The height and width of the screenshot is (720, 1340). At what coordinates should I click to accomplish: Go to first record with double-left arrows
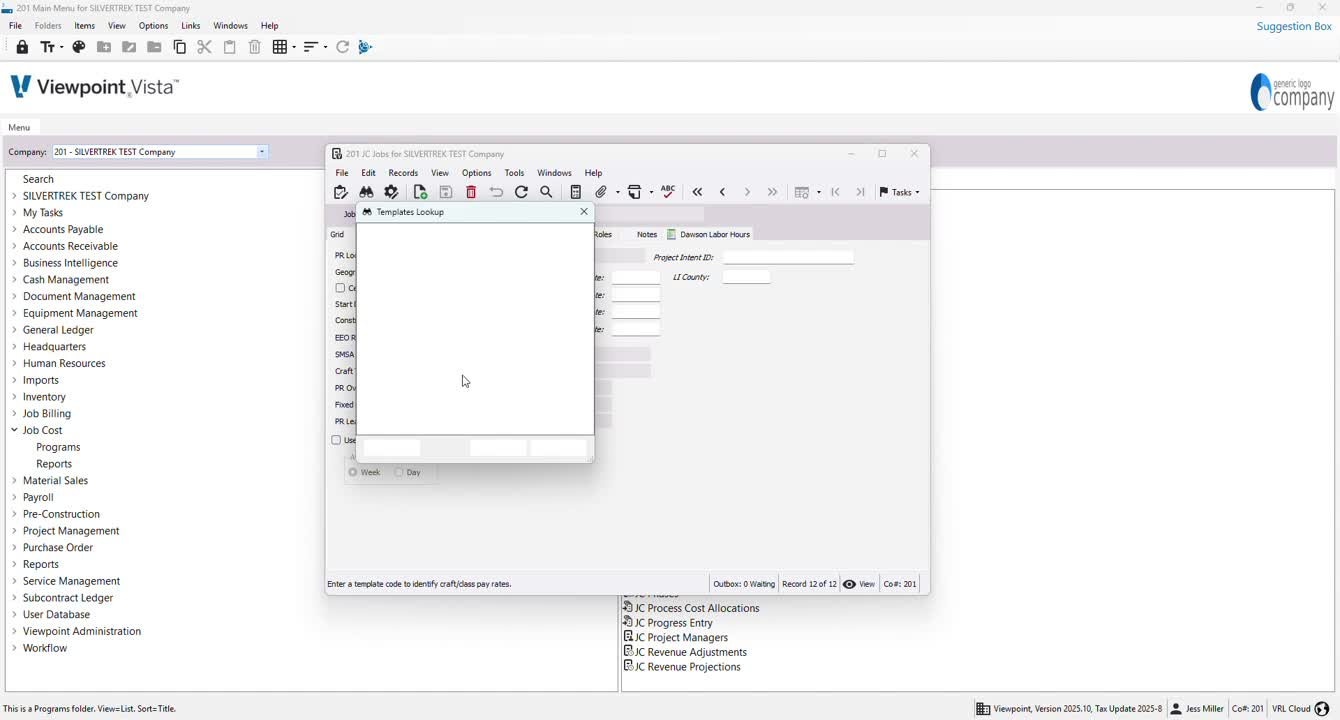[697, 192]
